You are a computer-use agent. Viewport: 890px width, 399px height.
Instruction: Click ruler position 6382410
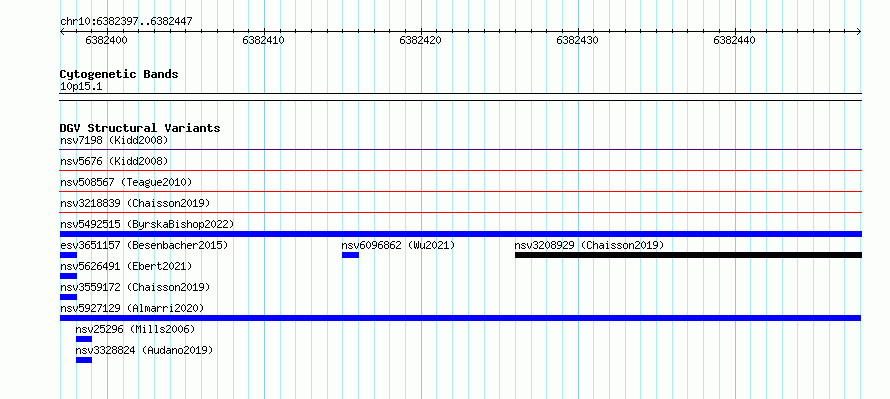tap(263, 41)
